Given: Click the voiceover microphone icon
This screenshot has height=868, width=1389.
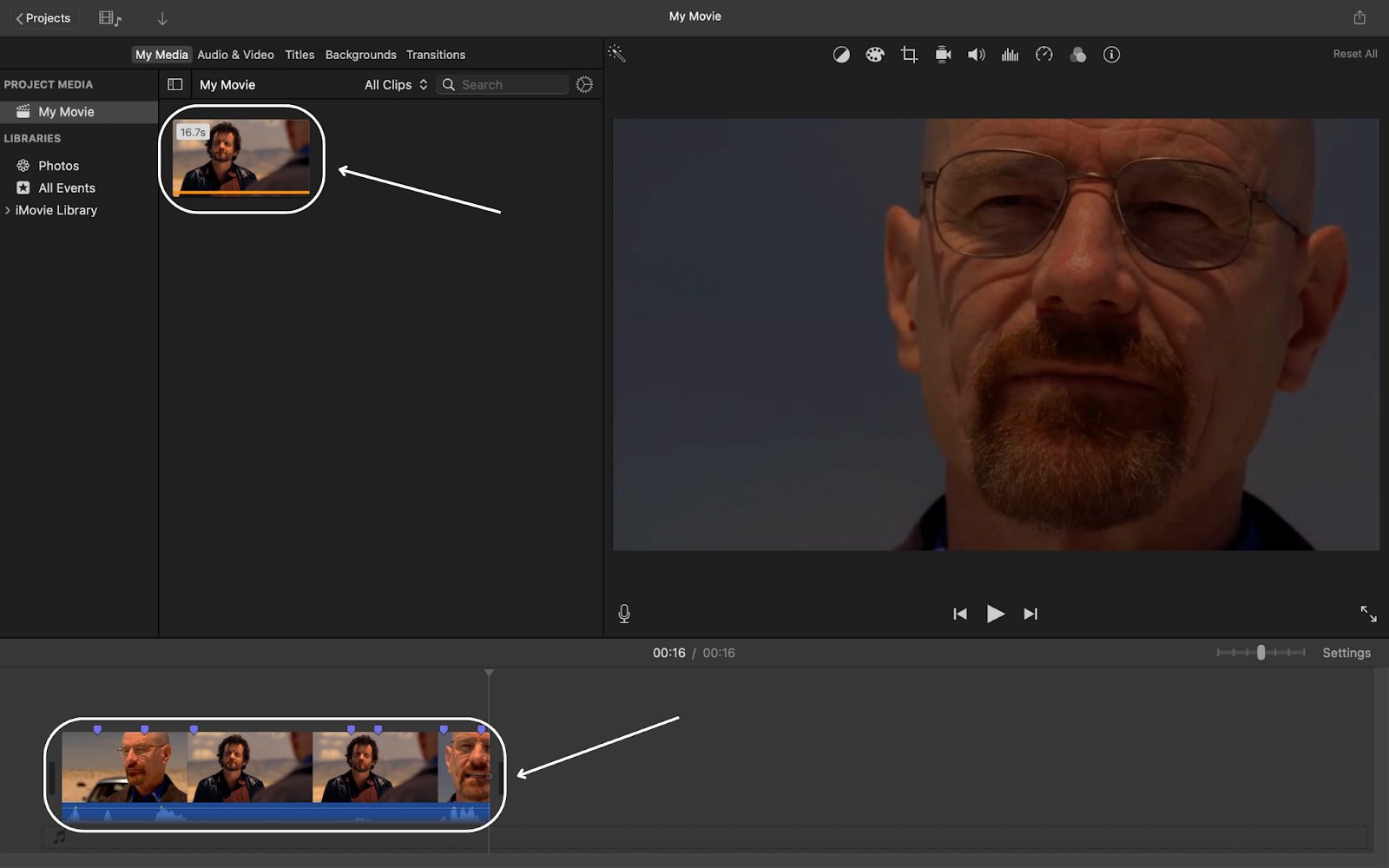Looking at the screenshot, I should click(624, 614).
